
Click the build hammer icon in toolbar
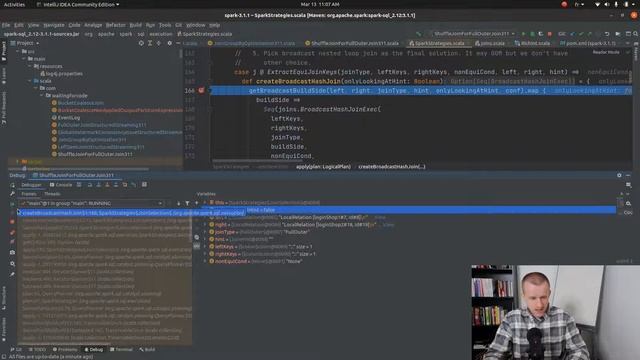coord(419,33)
